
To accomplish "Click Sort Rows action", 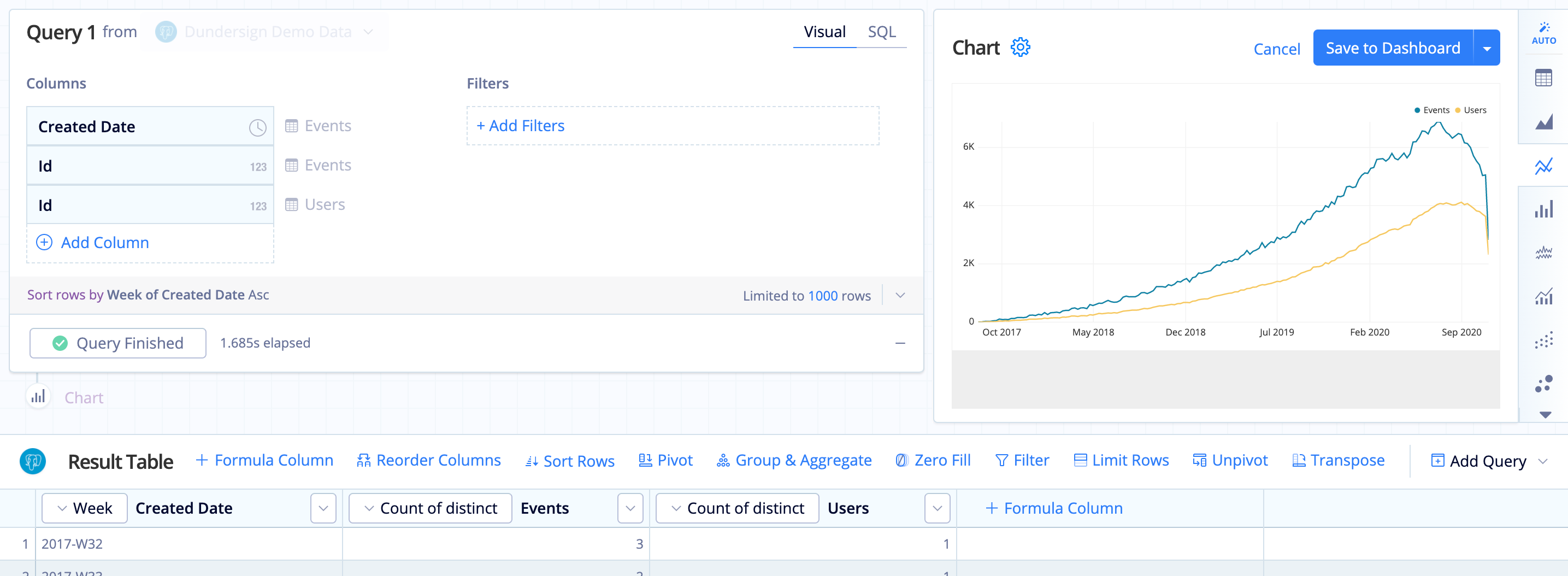I will [x=570, y=461].
